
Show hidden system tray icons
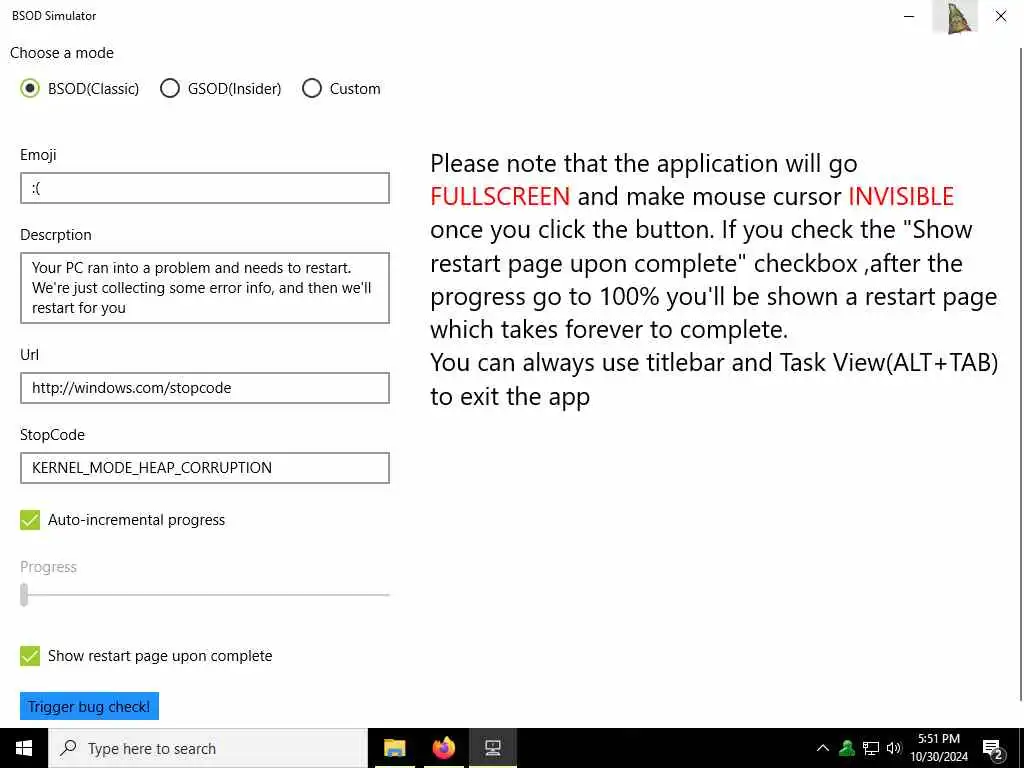tap(823, 748)
